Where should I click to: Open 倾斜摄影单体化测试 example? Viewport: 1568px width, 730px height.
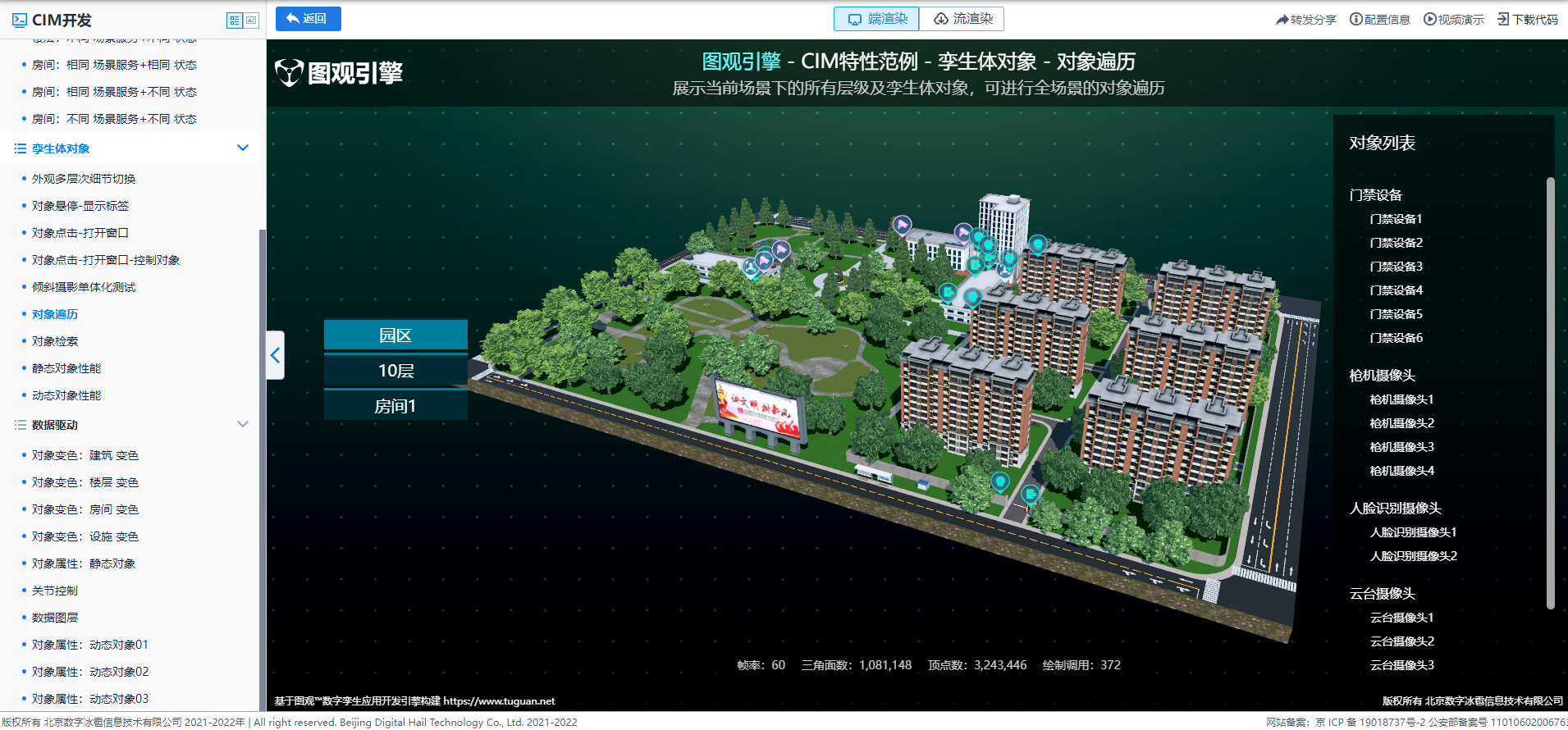point(84,287)
